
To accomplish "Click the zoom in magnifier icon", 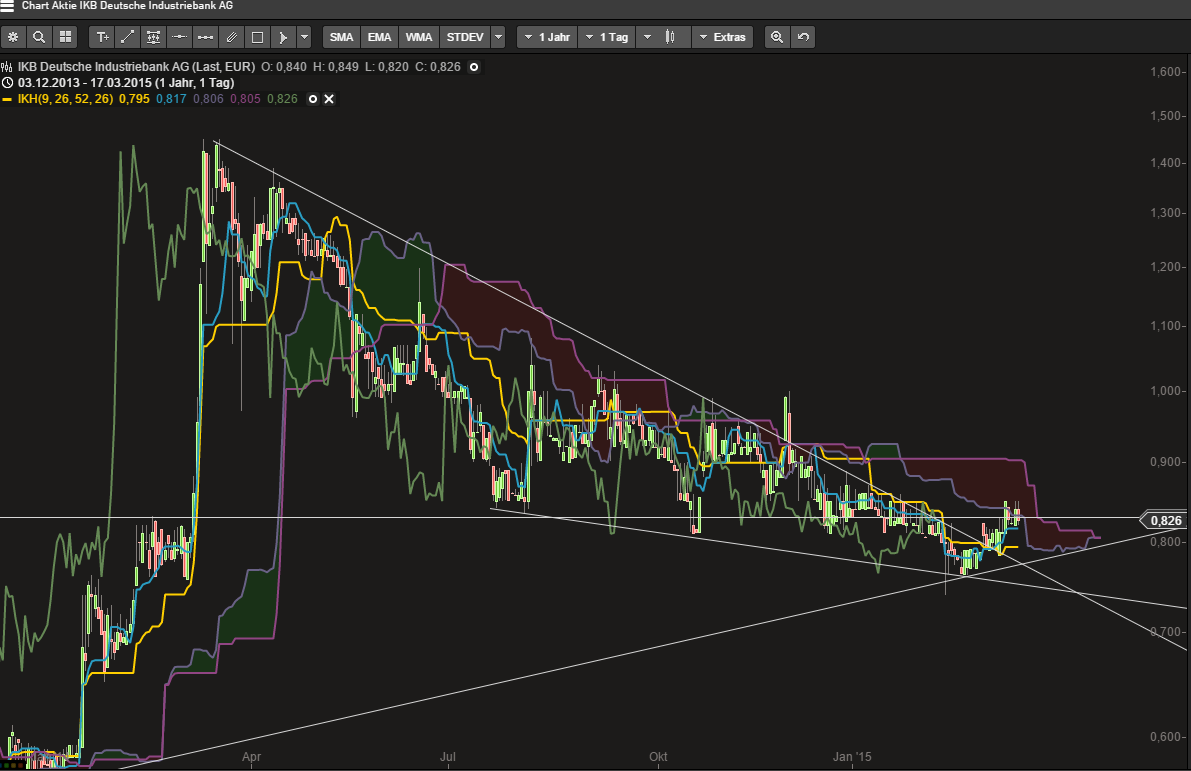I will click(x=776, y=37).
